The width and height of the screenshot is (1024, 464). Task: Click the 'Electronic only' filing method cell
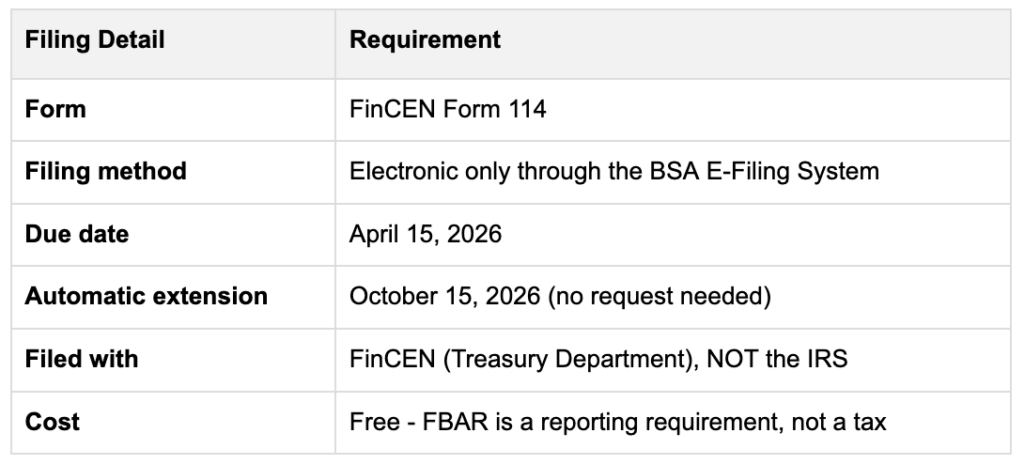click(x=613, y=172)
